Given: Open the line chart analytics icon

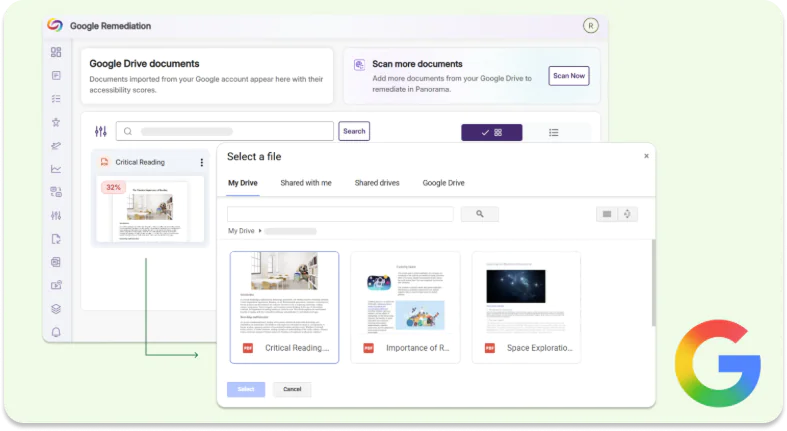Looking at the screenshot, I should tap(56, 169).
